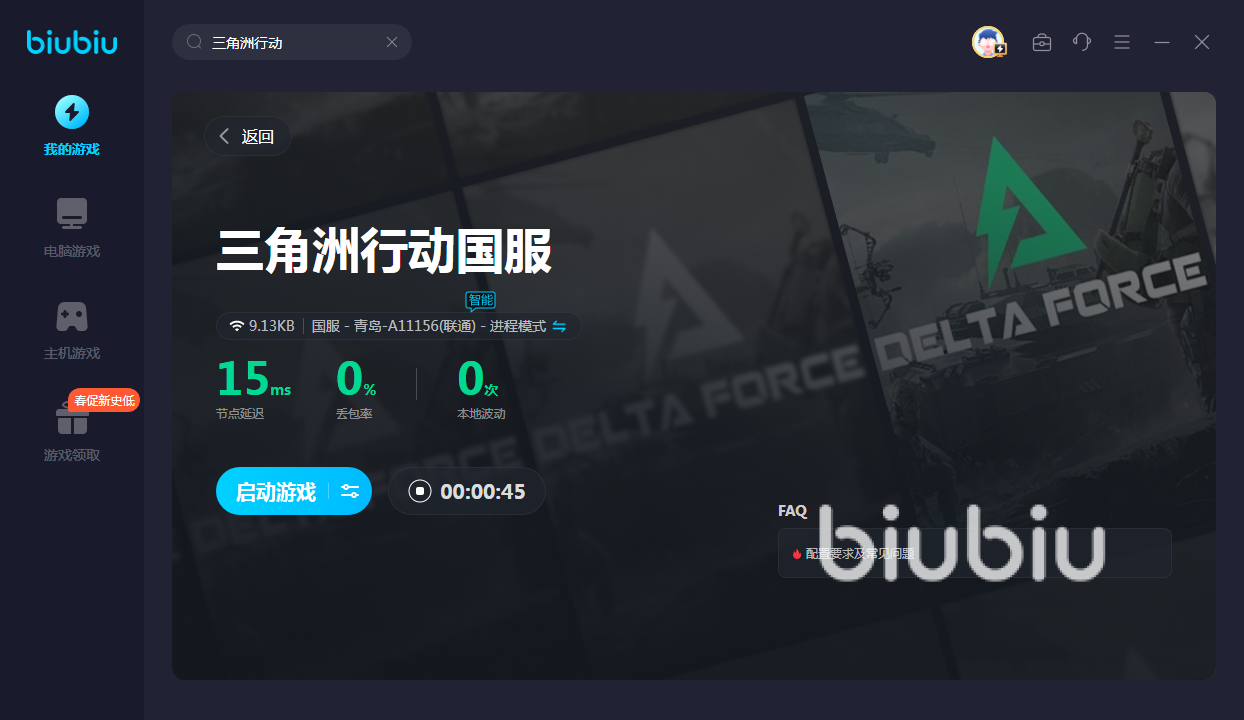This screenshot has height=720, width=1244.
Task: Click the 智能 mode tag
Action: click(481, 301)
